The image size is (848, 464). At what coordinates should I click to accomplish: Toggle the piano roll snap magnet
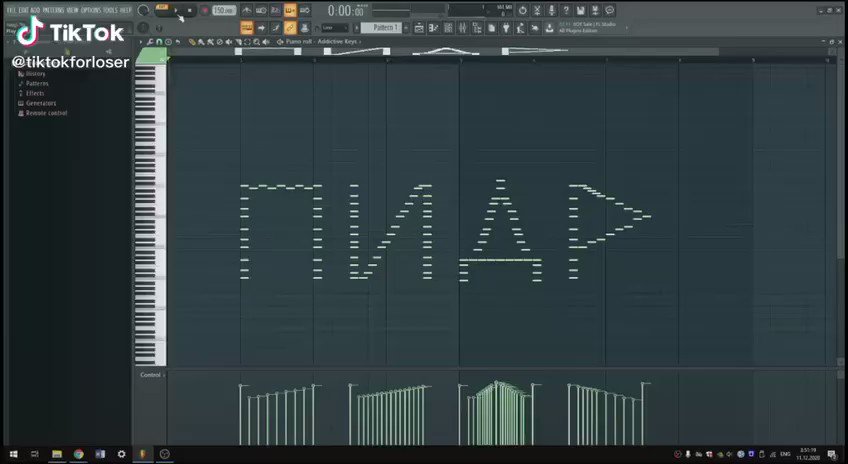158,42
